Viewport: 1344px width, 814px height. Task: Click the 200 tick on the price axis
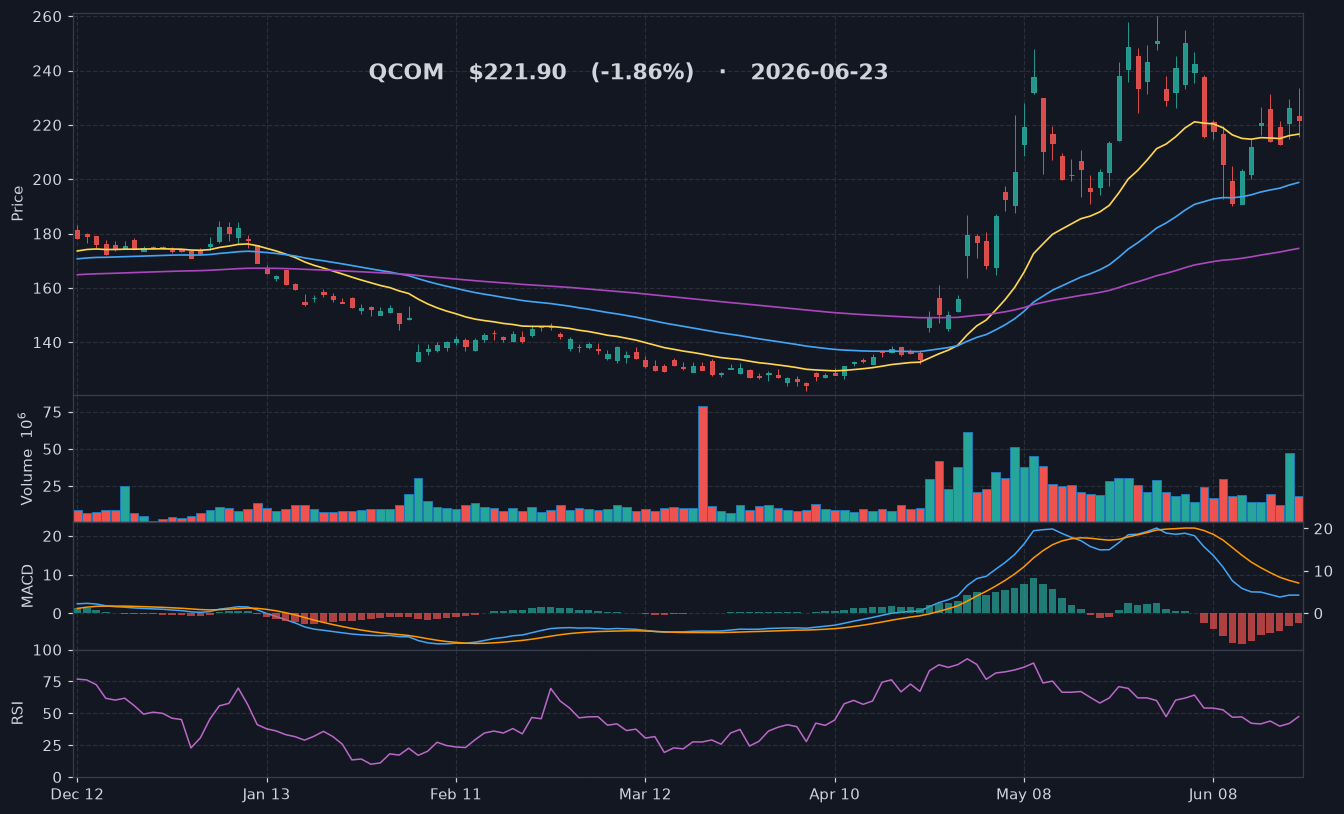tap(48, 180)
